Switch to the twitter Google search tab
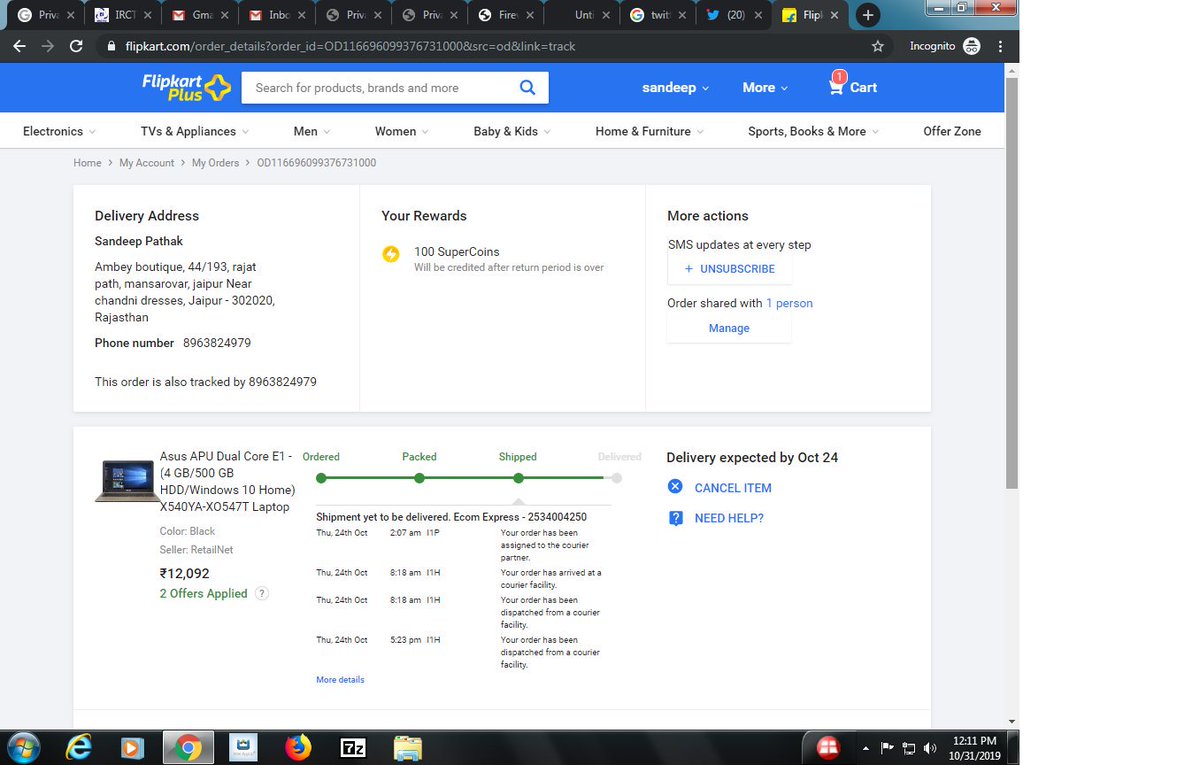This screenshot has width=1200, height=765. (x=658, y=16)
